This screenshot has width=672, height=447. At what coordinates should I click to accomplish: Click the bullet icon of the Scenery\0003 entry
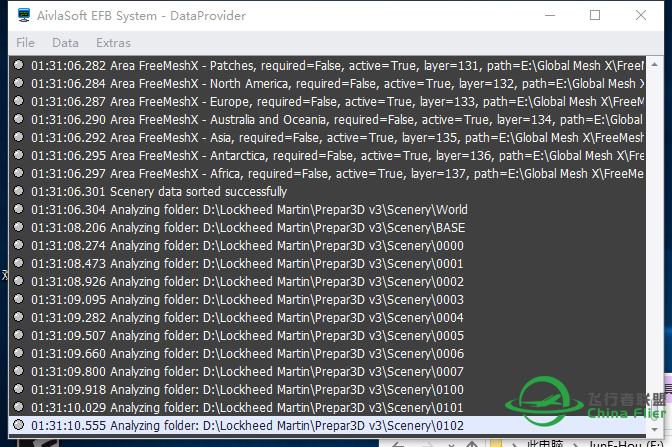tap(18, 299)
